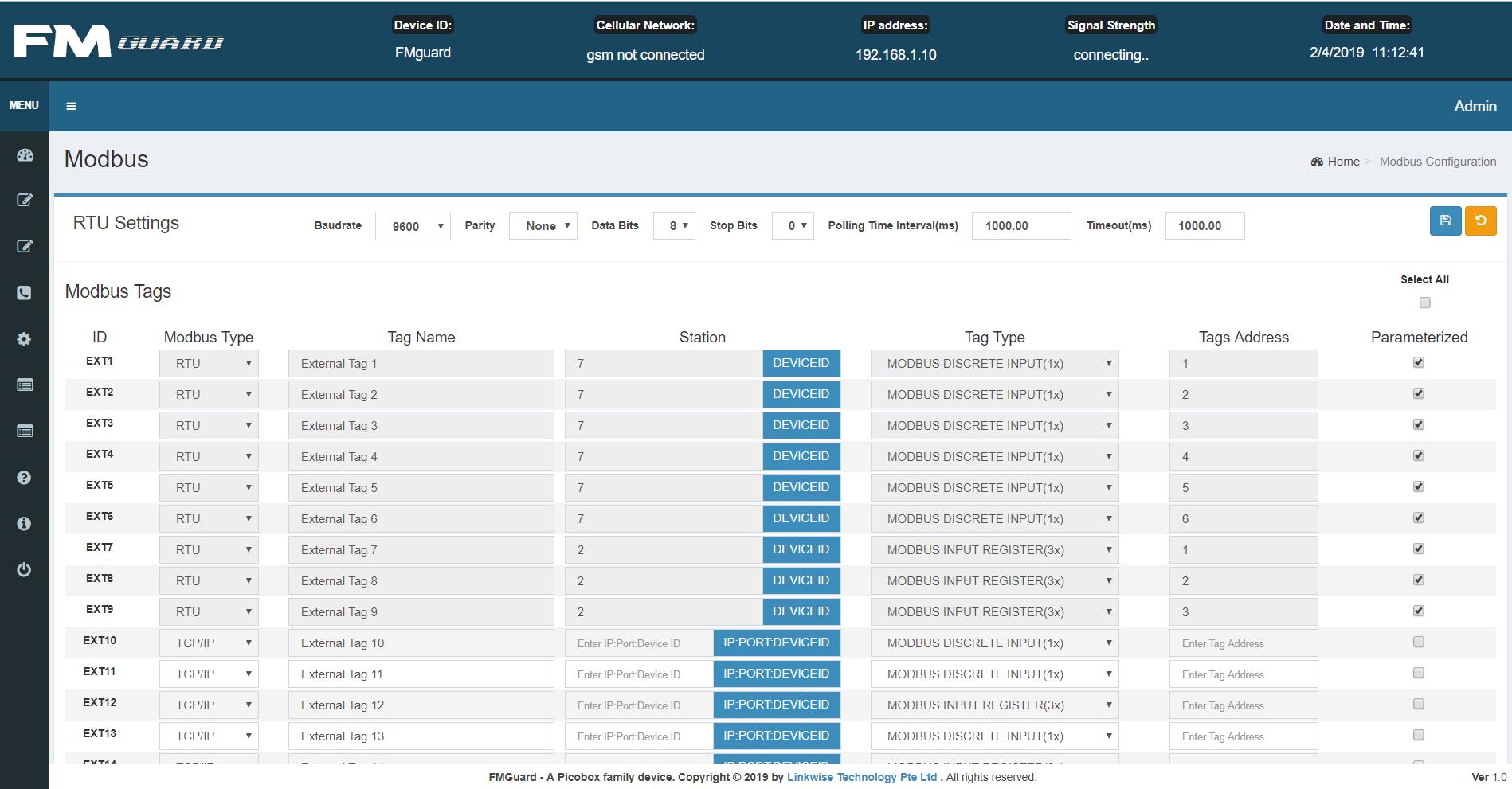Click the power icon in sidebar
1512x789 pixels.
(25, 569)
